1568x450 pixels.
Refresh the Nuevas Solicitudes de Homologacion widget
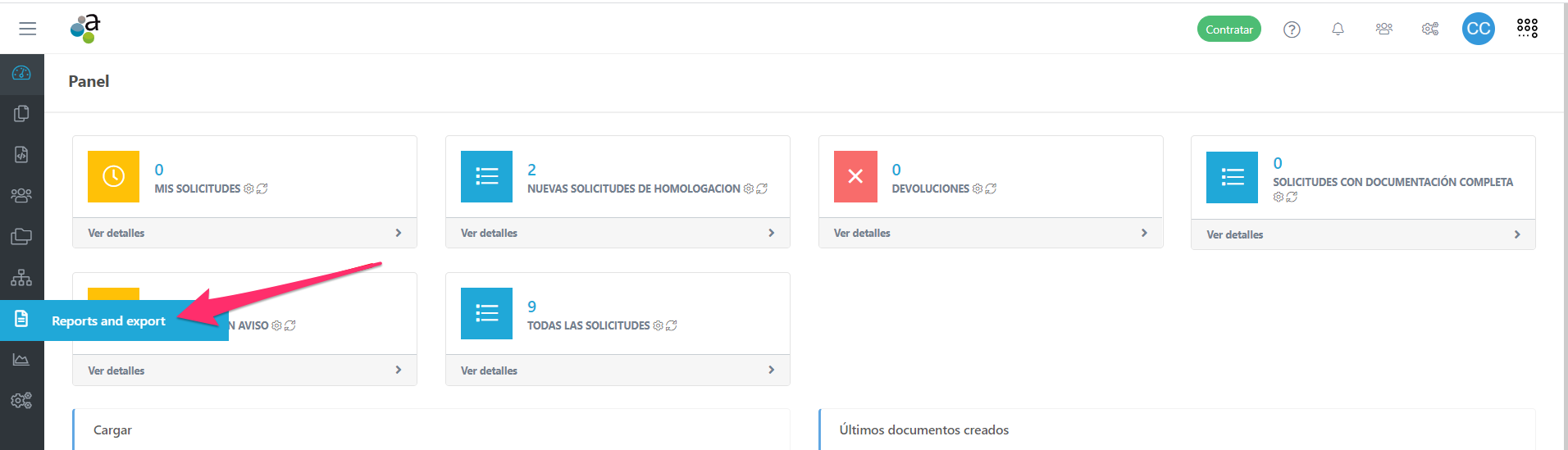[762, 189]
